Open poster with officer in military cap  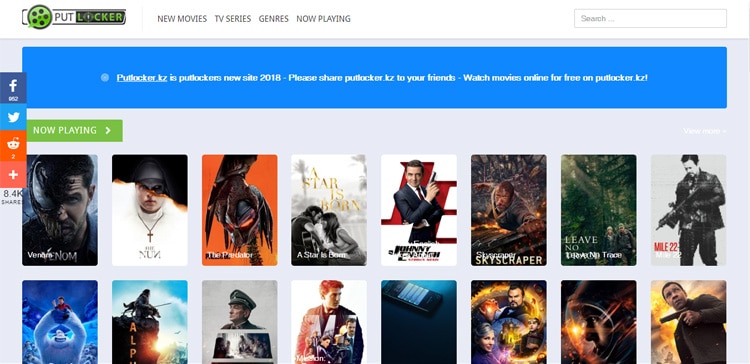click(240, 322)
